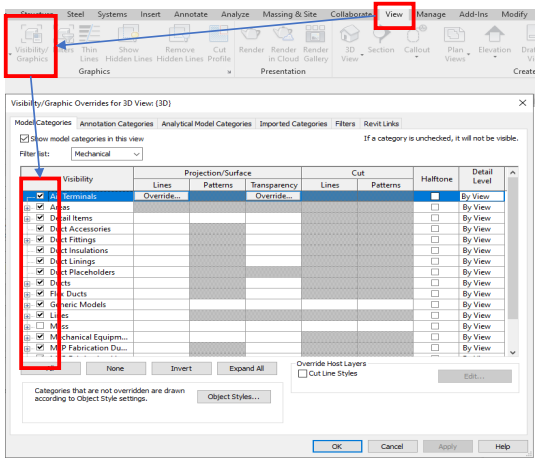Open Object Styles settings
Viewport: 542px width, 463px height.
[x=234, y=397]
